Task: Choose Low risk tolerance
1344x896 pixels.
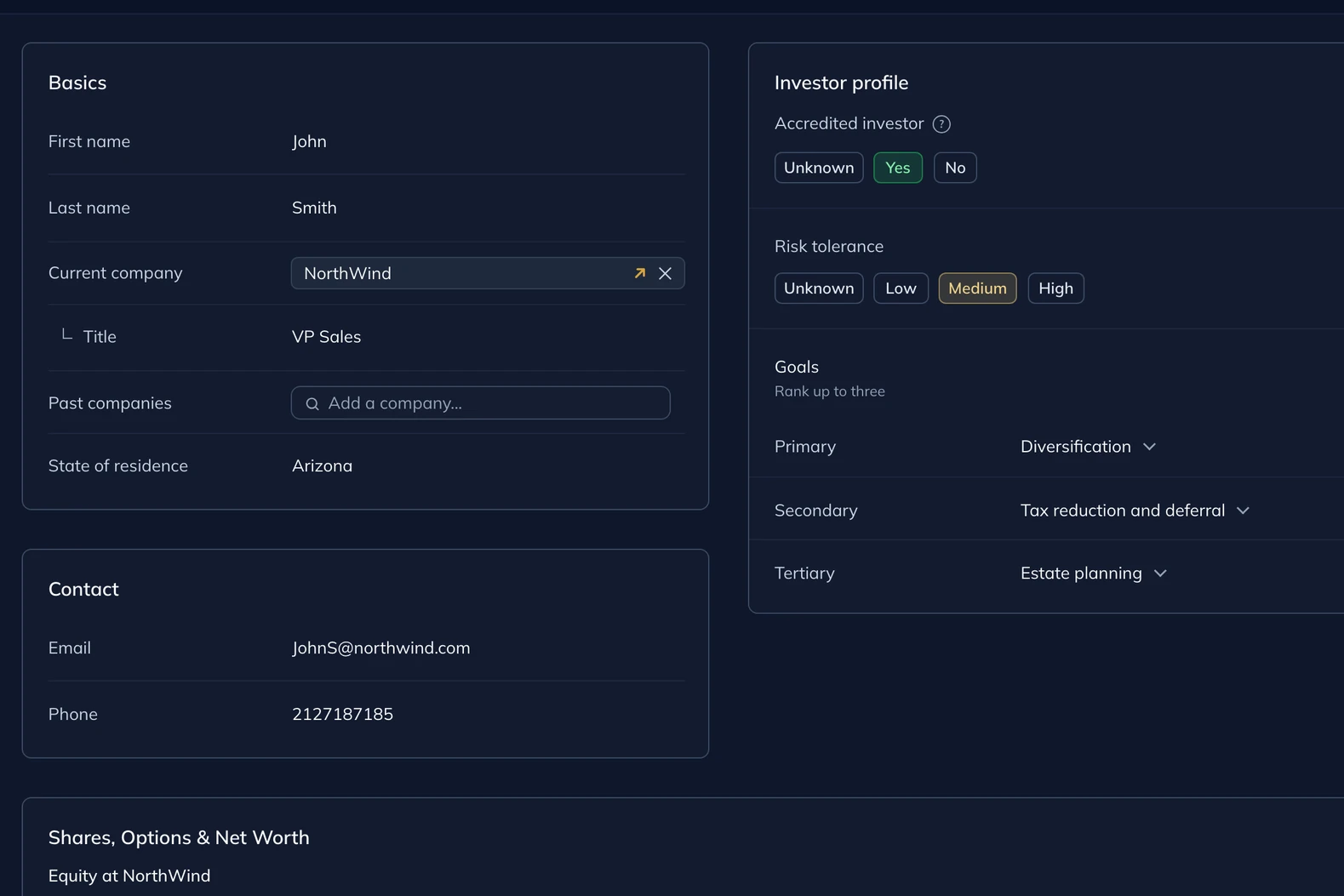Action: [x=901, y=288]
